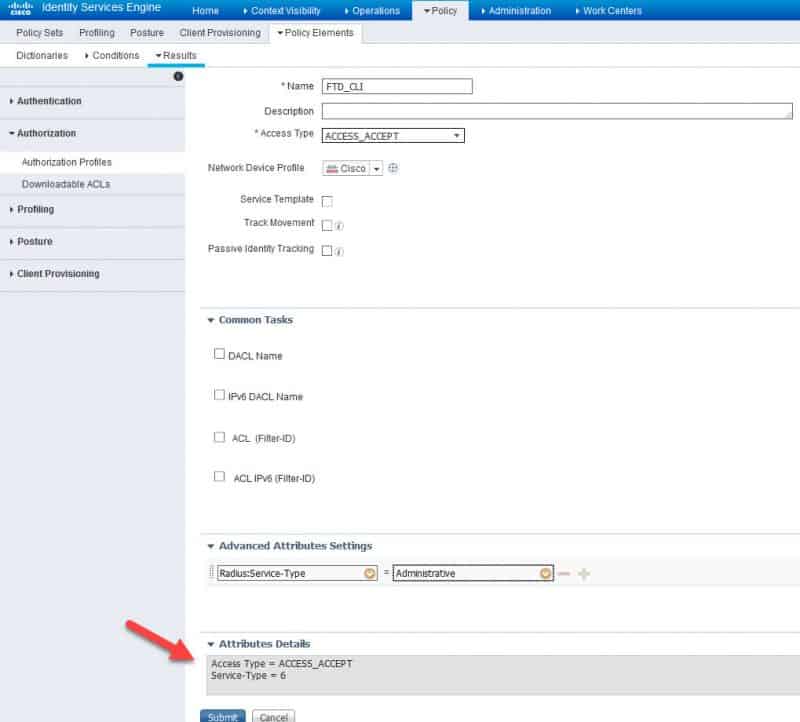The image size is (800, 722).
Task: Collapse the Common Tasks section
Action: point(210,320)
